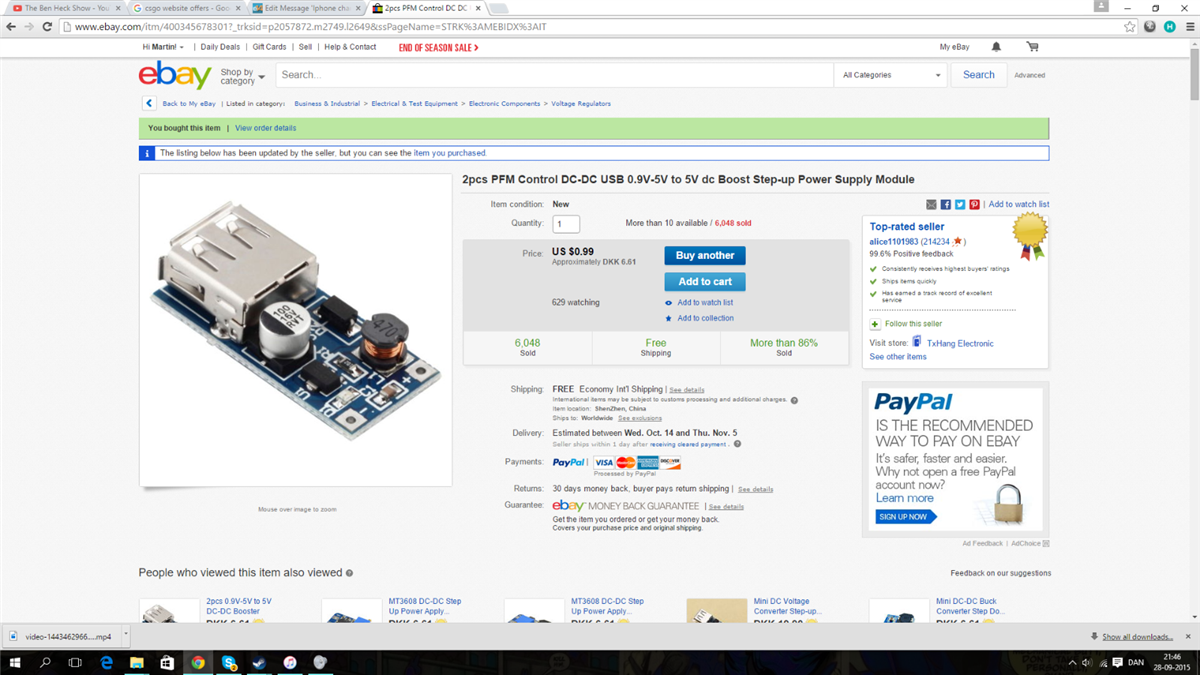Add to watch list below the price
This screenshot has height=675, width=1200.
coord(705,302)
